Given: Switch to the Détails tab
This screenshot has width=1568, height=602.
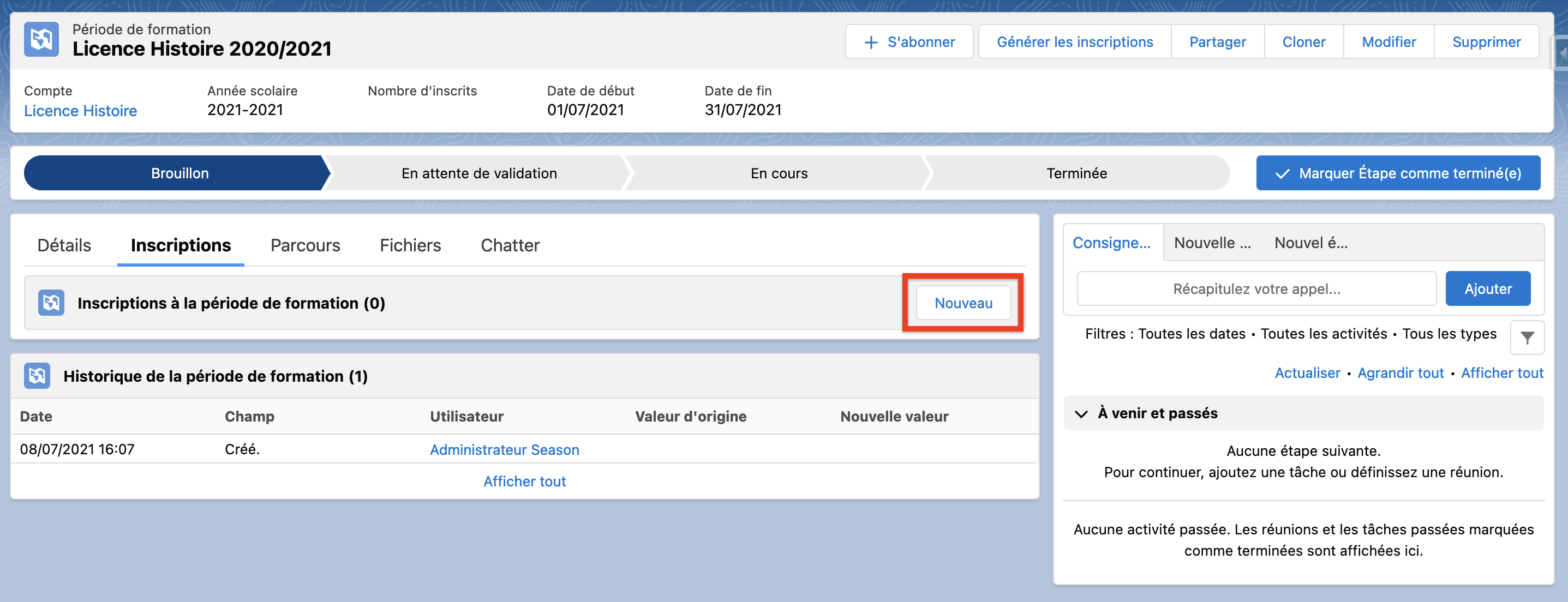Looking at the screenshot, I should point(64,245).
